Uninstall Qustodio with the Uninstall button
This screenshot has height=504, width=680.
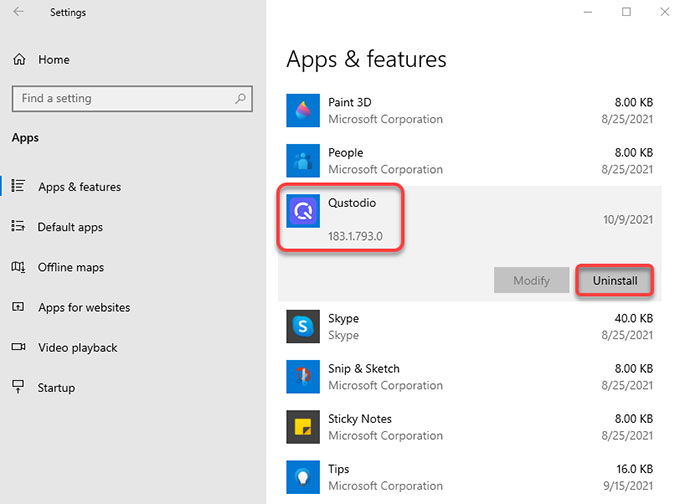[x=615, y=281]
